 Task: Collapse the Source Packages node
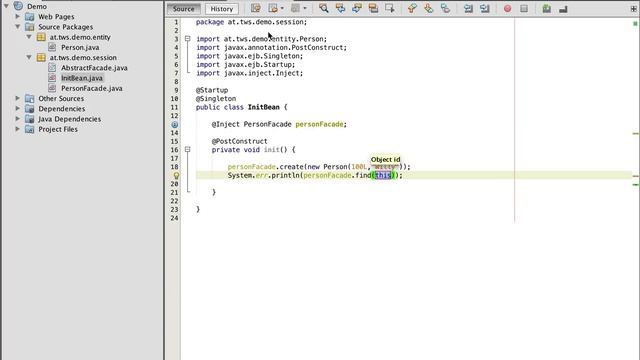pos(18,27)
